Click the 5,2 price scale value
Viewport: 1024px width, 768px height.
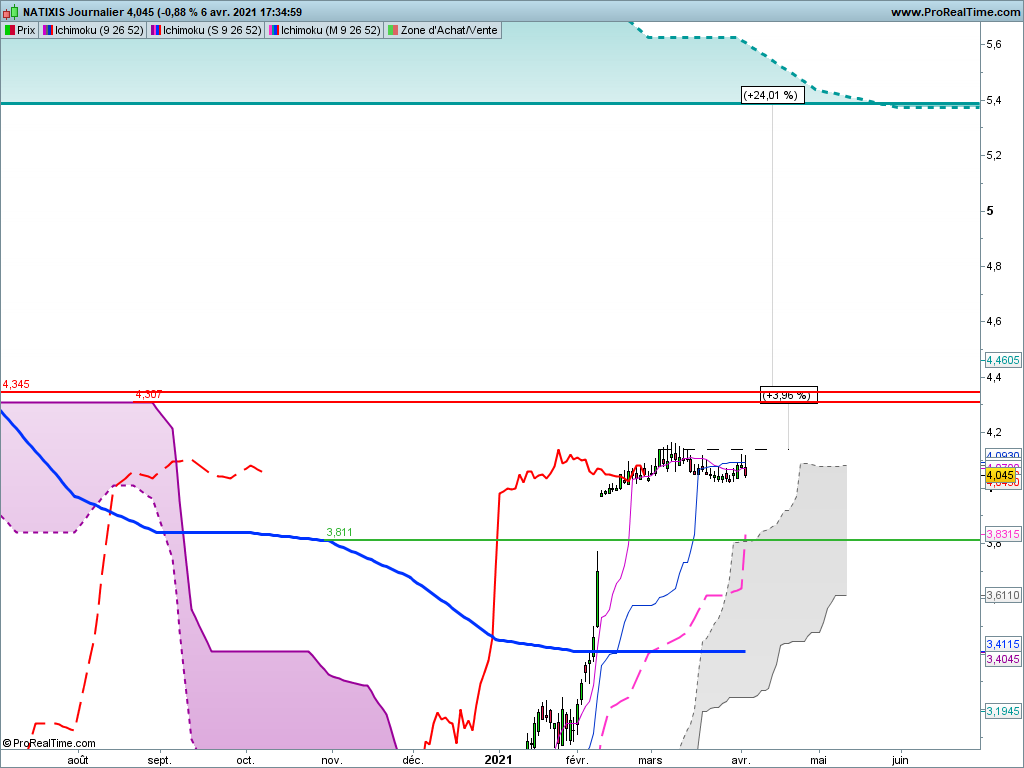click(994, 155)
